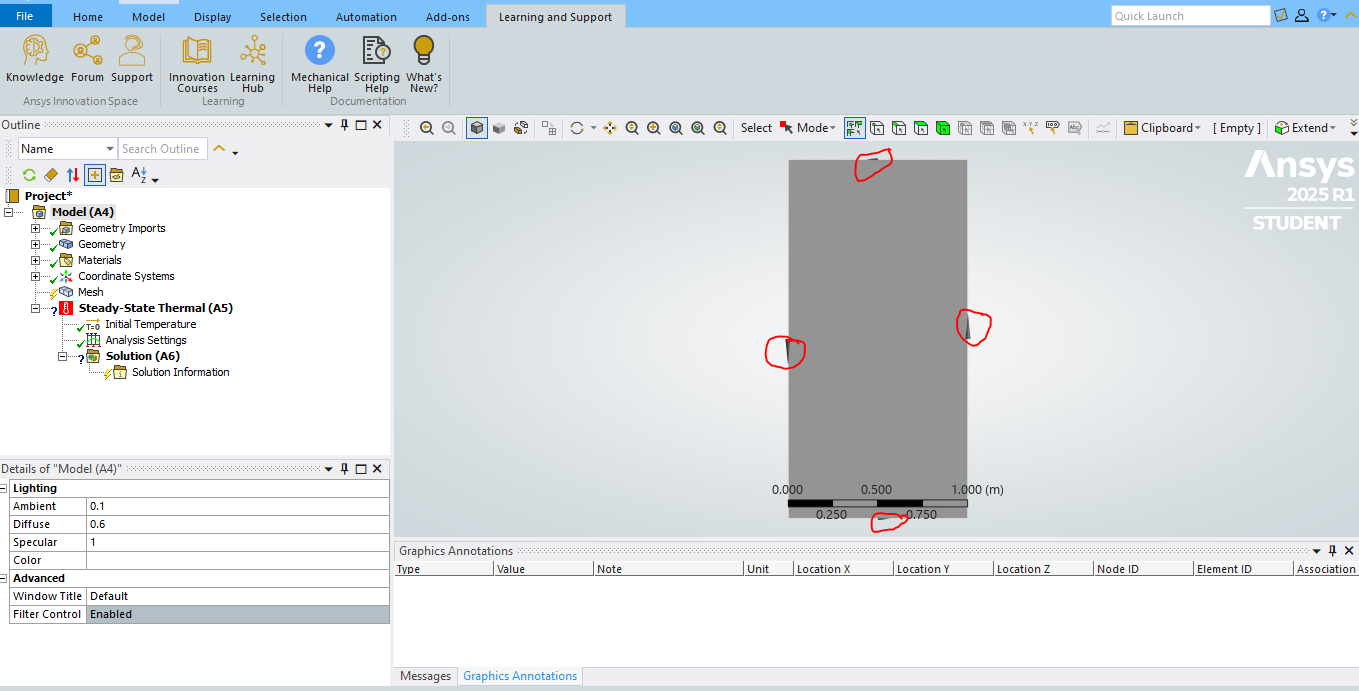
Task: Open the File tab
Action: 25,16
